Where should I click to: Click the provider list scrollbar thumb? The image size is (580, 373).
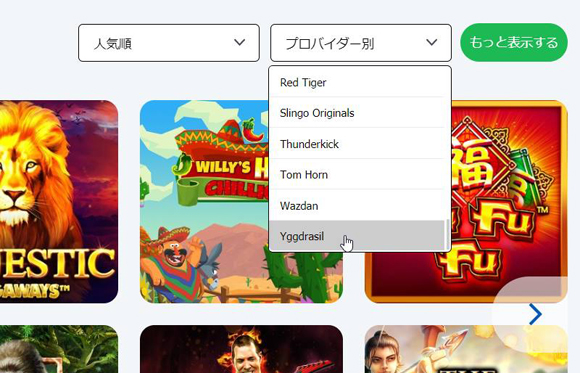448,235
